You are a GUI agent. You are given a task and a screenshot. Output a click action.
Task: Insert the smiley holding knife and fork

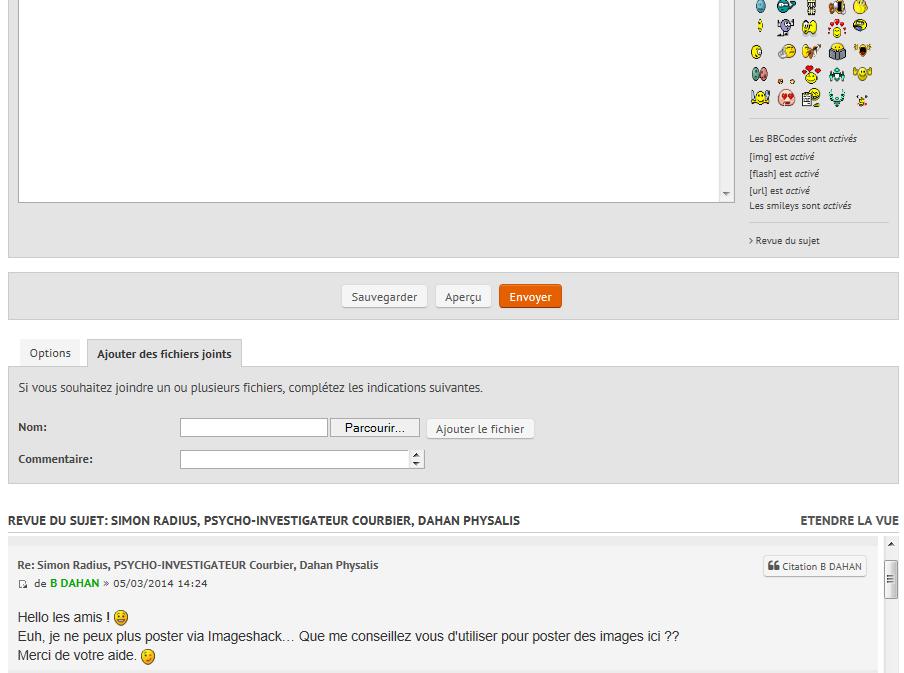point(760,97)
